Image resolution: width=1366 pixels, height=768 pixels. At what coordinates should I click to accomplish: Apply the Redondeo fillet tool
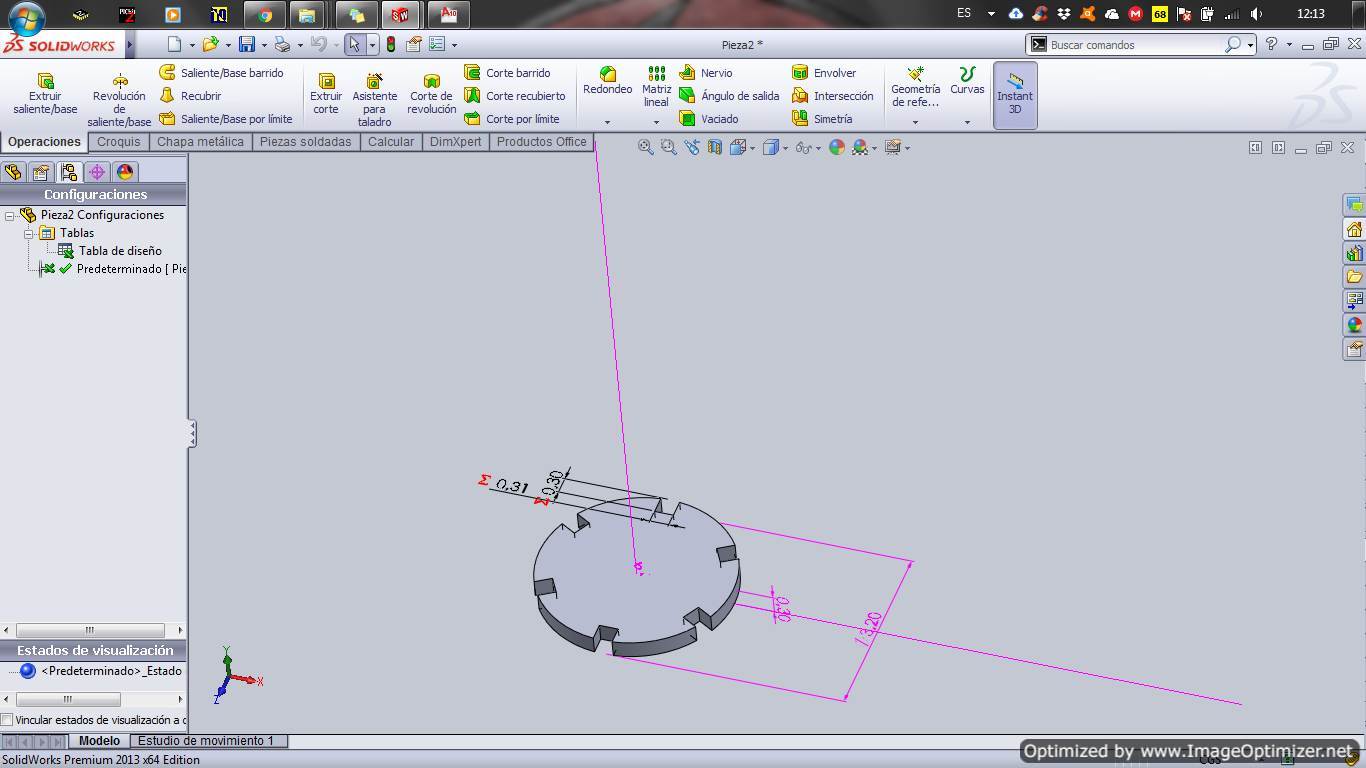607,82
